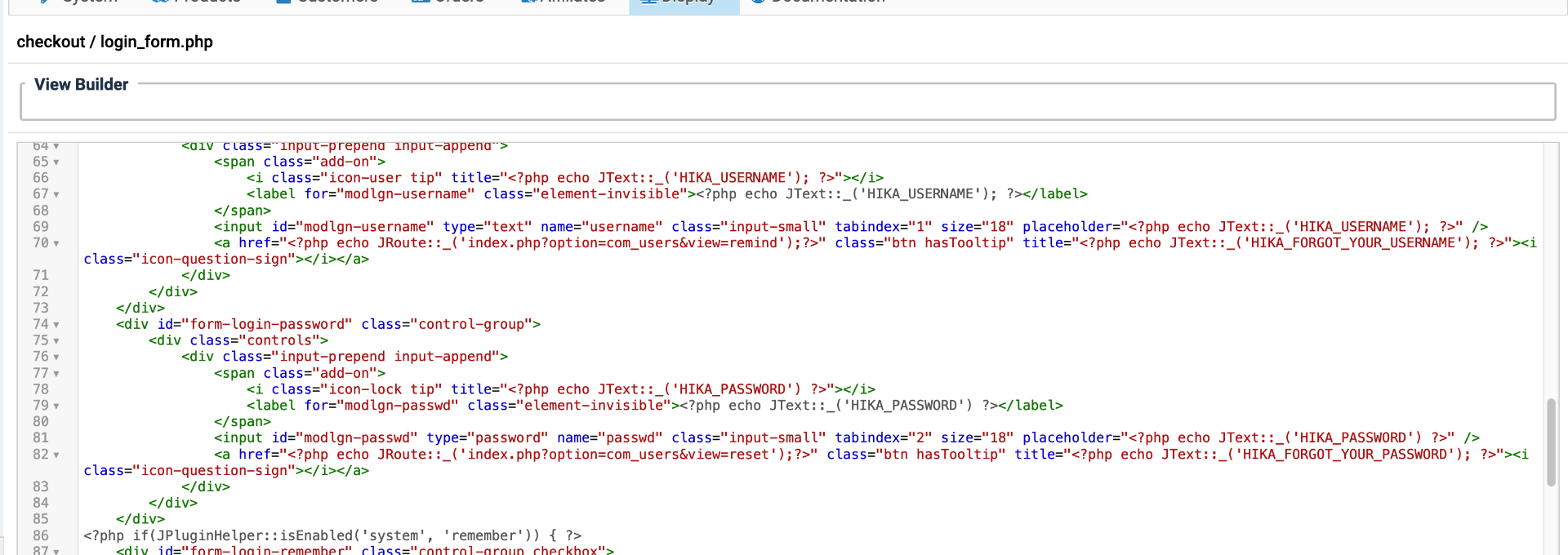Select line number 86 in the gutter
Viewport: 1568px width, 555px height.
tap(41, 535)
